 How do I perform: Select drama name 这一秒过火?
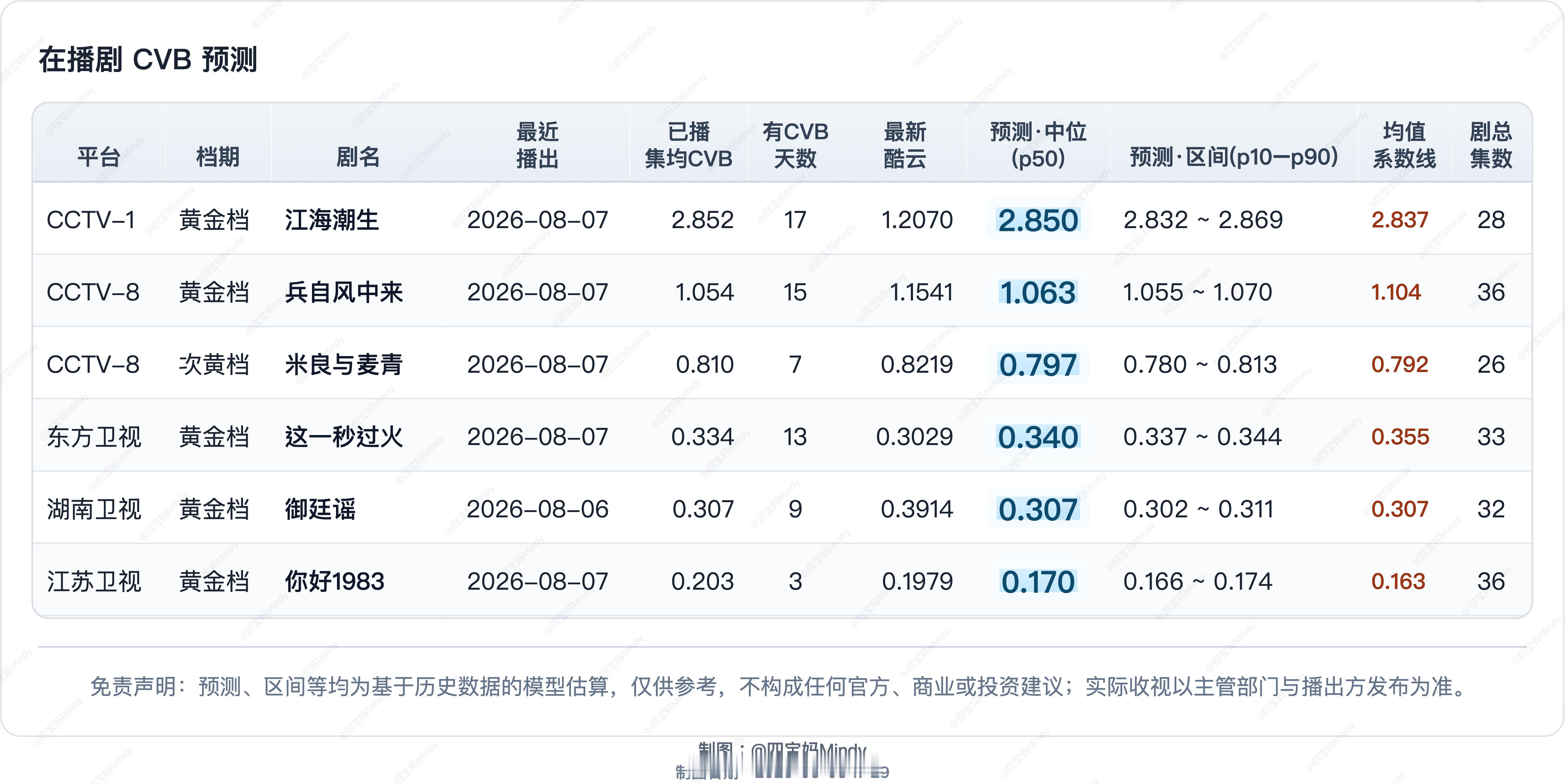point(344,437)
